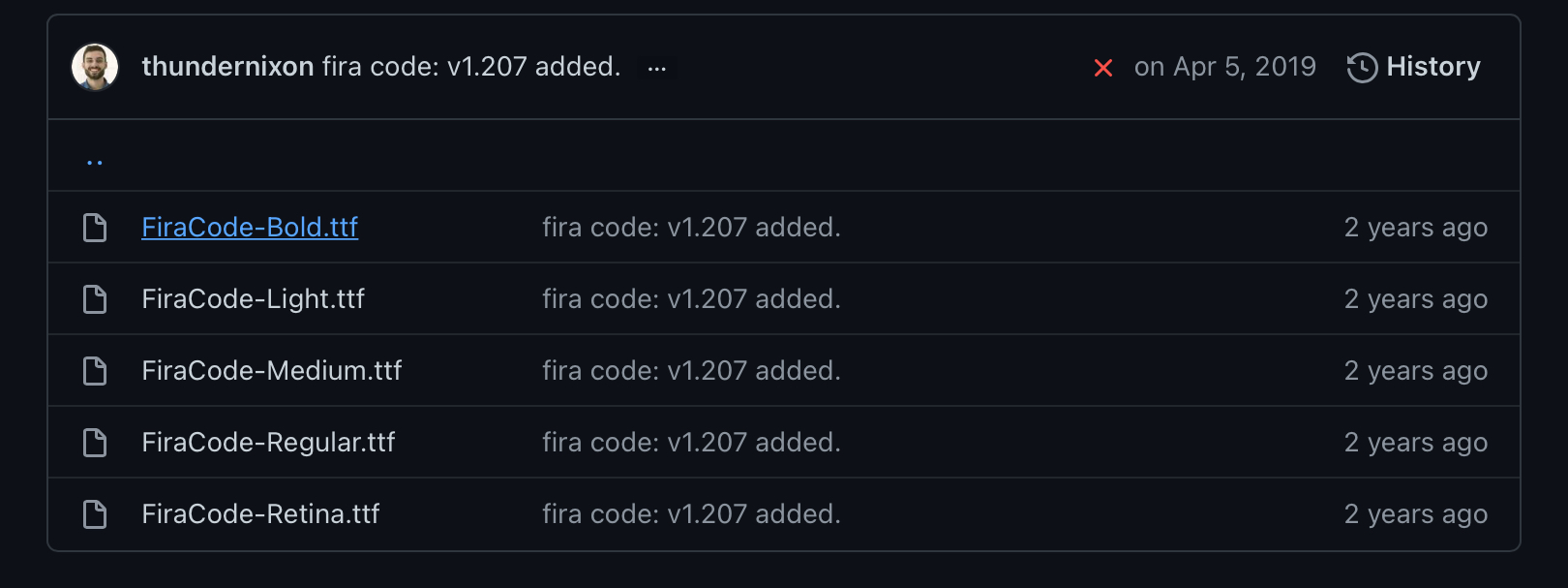Click the file icon beside FiraCode-Regular.ttf

(x=94, y=442)
